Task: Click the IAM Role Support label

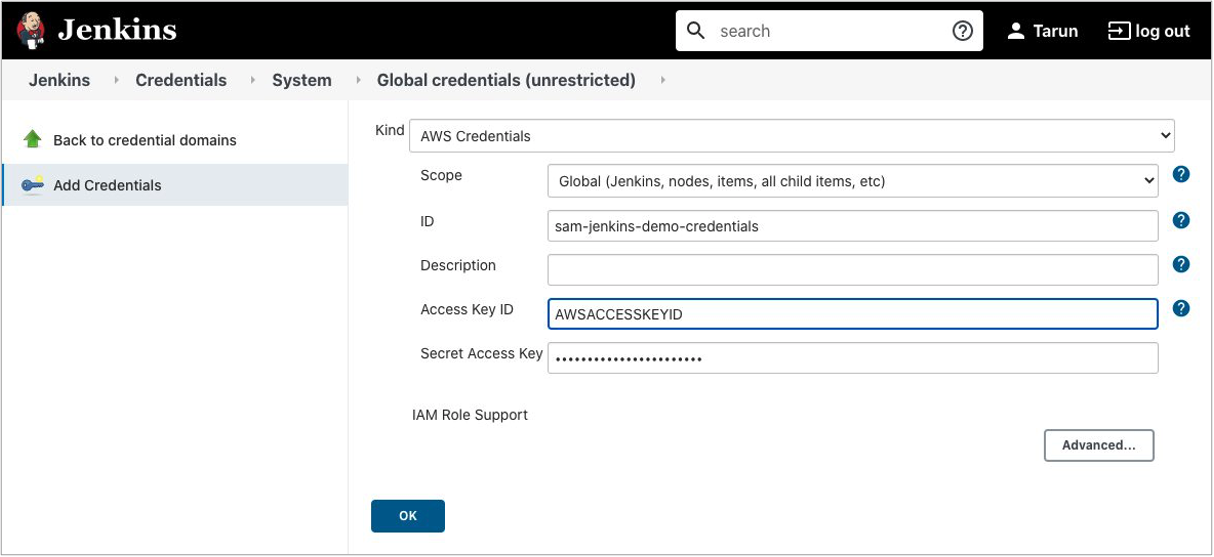Action: click(470, 414)
